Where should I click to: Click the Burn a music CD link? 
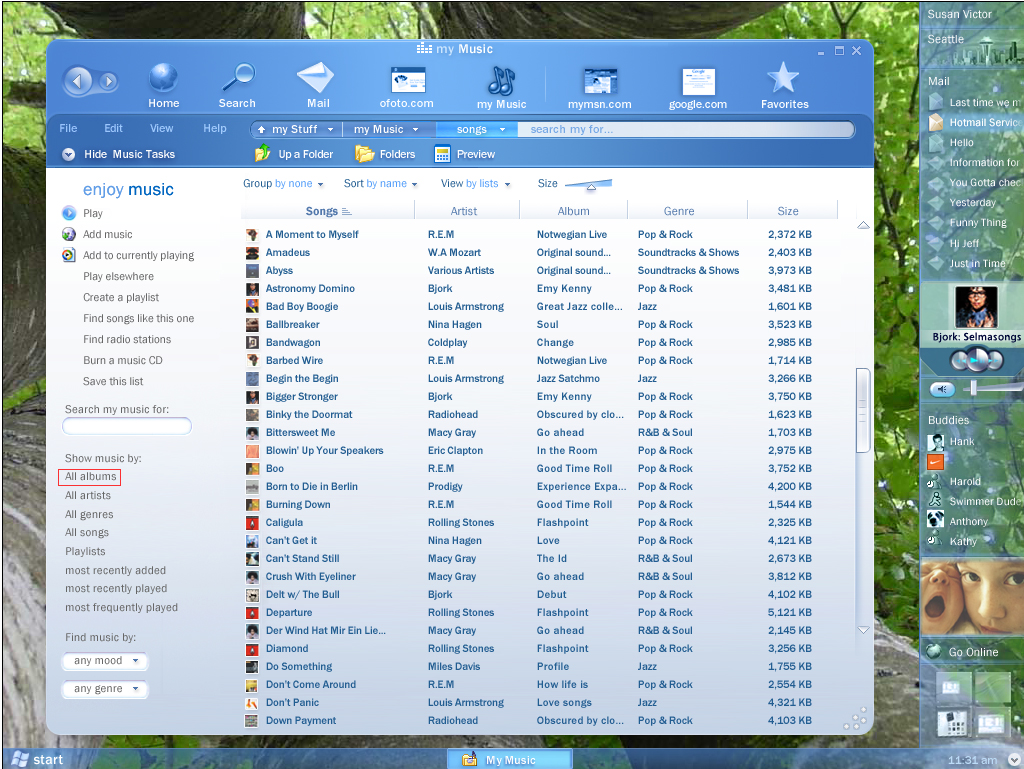coord(123,360)
